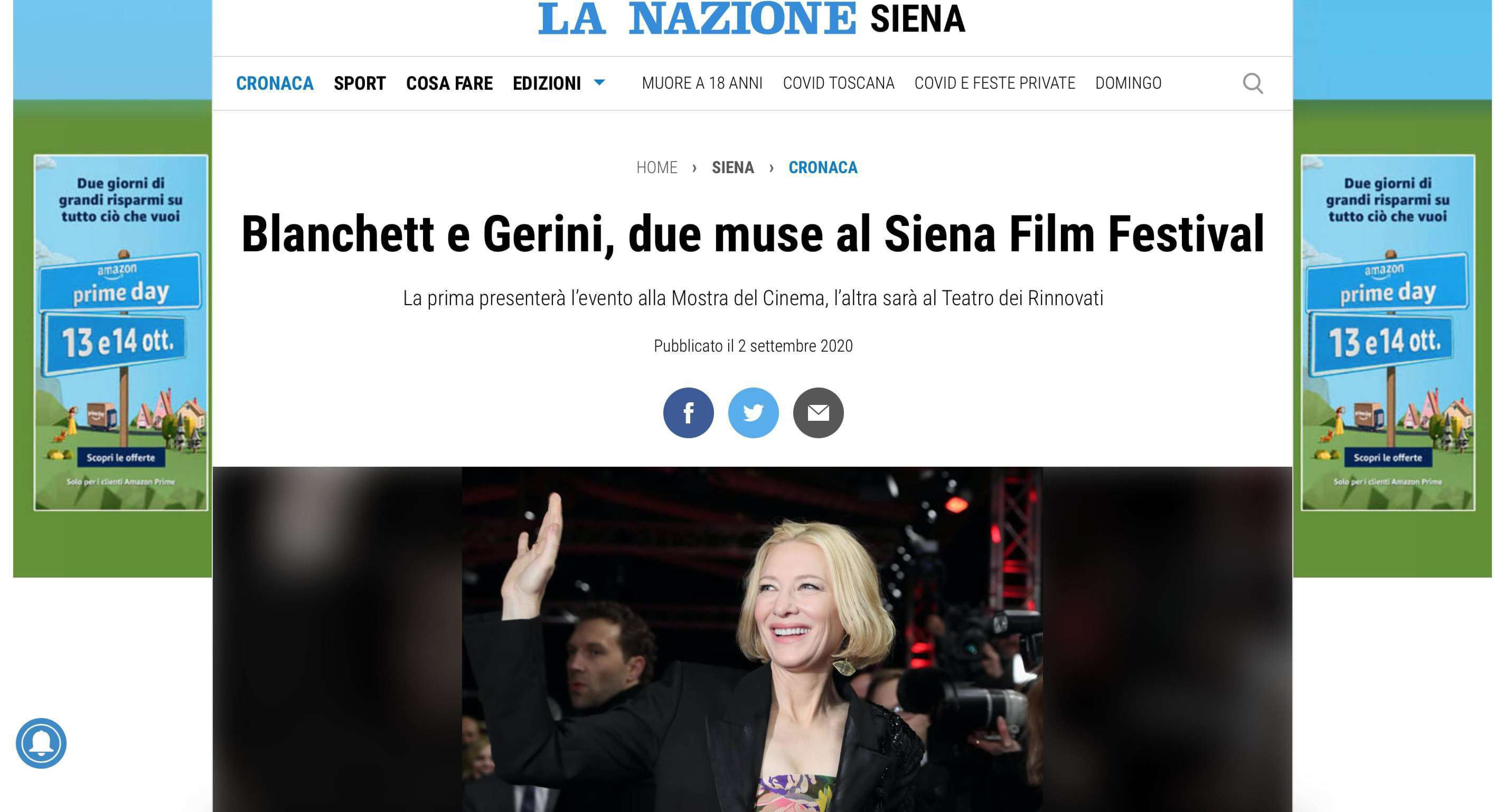This screenshot has height=812, width=1494.
Task: Click the notification bell icon
Action: [x=41, y=744]
